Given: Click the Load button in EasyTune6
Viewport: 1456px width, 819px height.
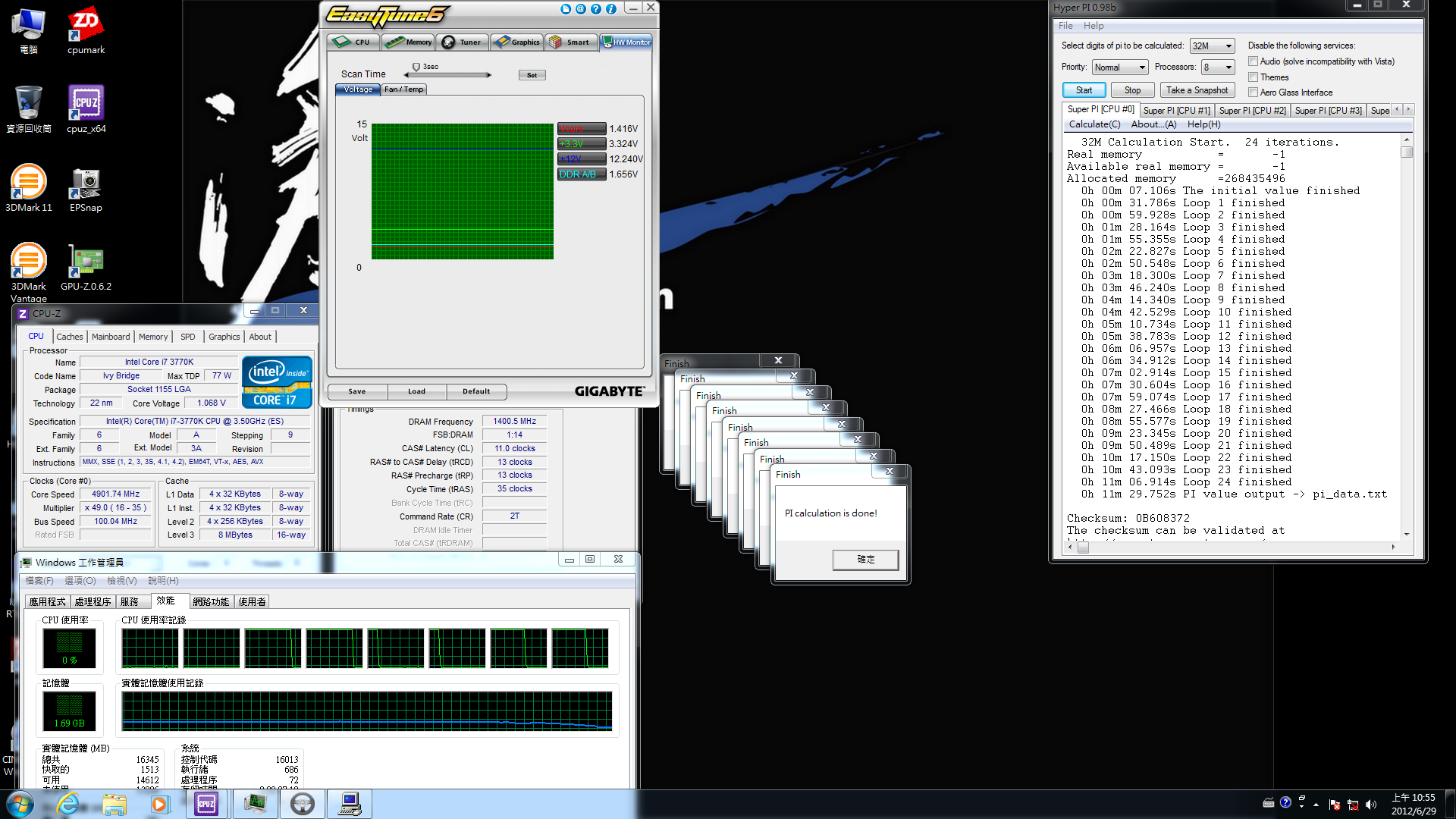Looking at the screenshot, I should pyautogui.click(x=417, y=391).
